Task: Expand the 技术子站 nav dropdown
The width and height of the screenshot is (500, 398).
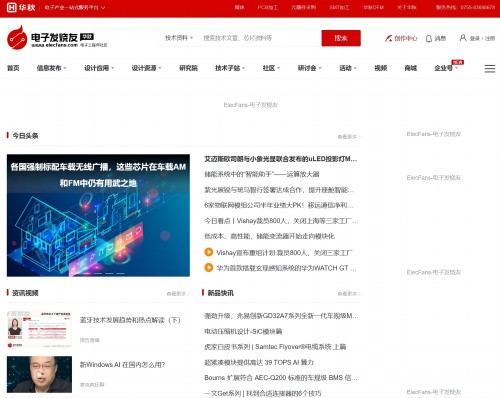Action: click(230, 68)
